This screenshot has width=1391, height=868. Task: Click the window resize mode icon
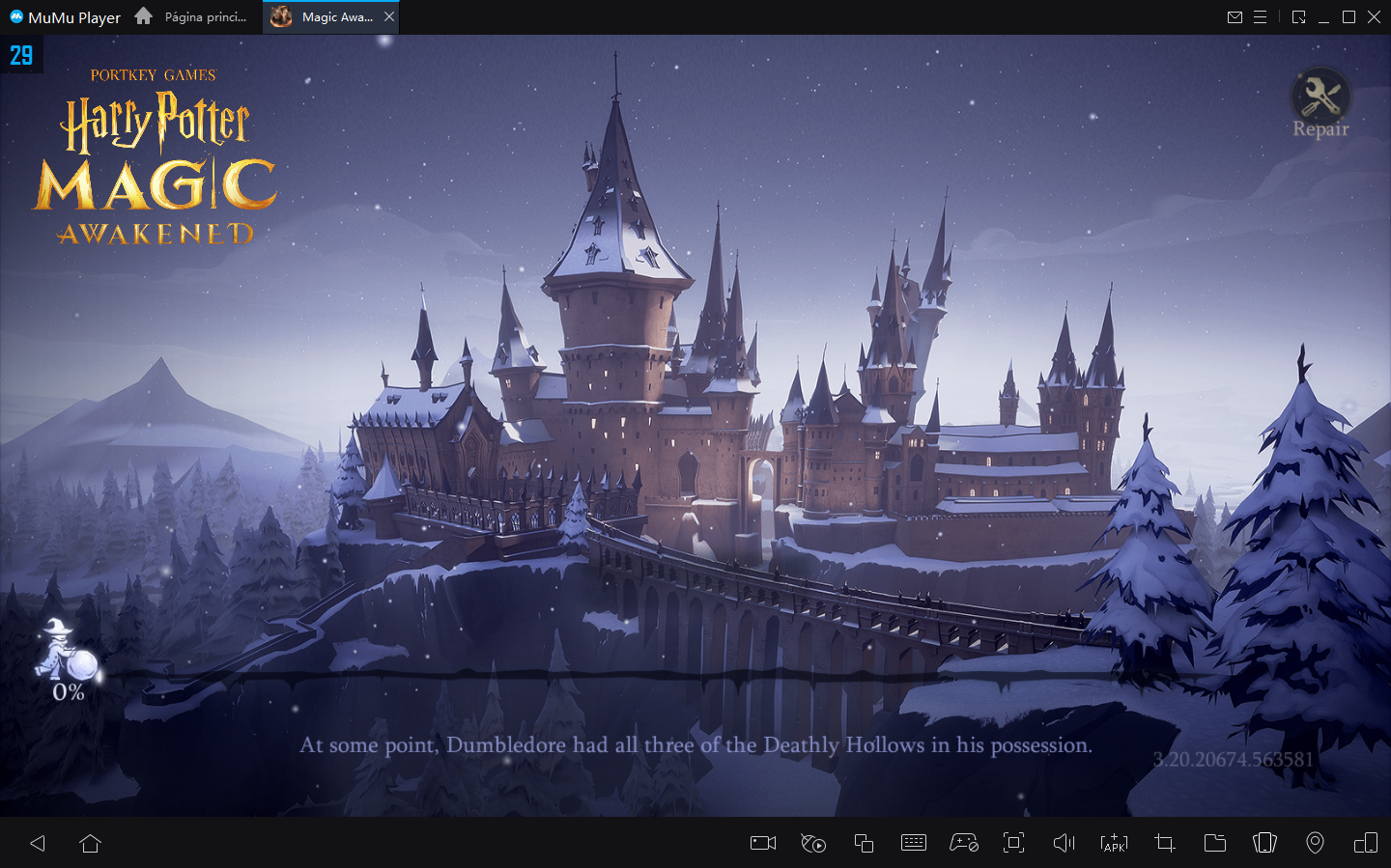click(x=1298, y=17)
